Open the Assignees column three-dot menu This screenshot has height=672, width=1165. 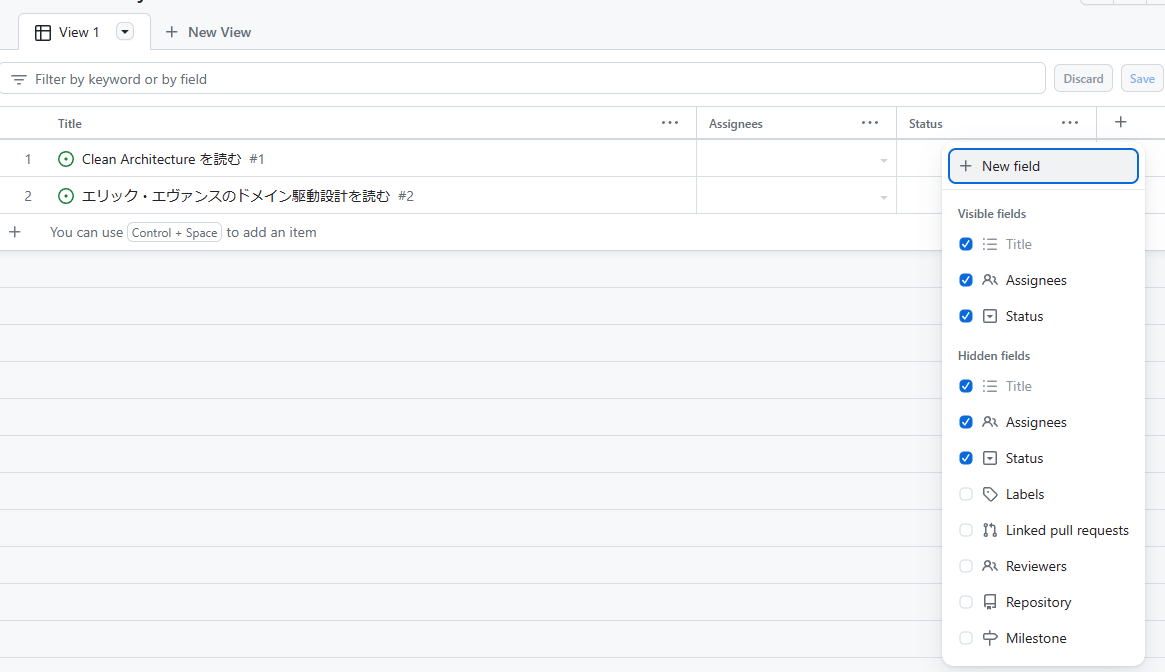(x=870, y=123)
